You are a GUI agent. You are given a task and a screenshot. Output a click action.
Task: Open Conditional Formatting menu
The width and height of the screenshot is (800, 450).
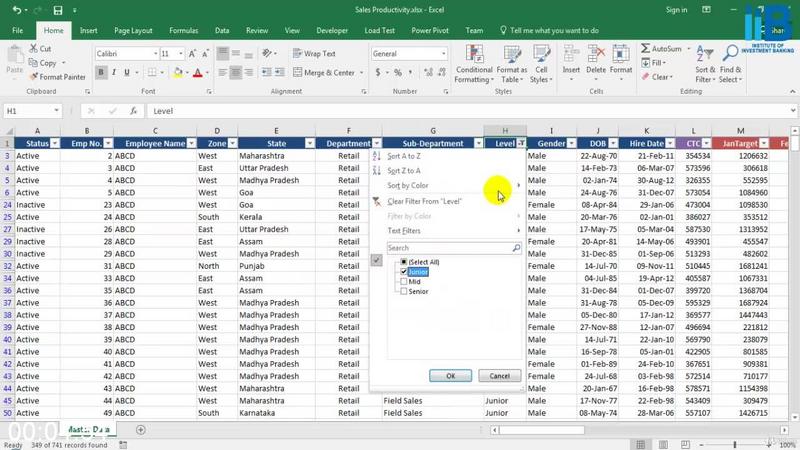pos(474,64)
